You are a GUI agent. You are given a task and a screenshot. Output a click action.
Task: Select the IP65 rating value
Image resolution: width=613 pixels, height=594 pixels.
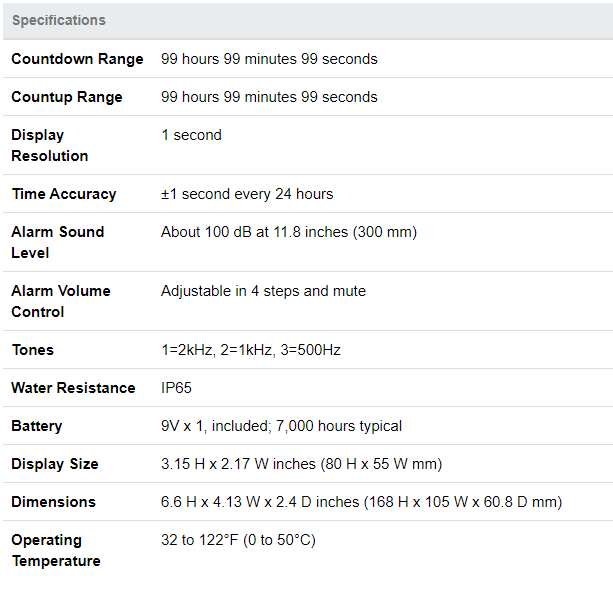(x=178, y=388)
